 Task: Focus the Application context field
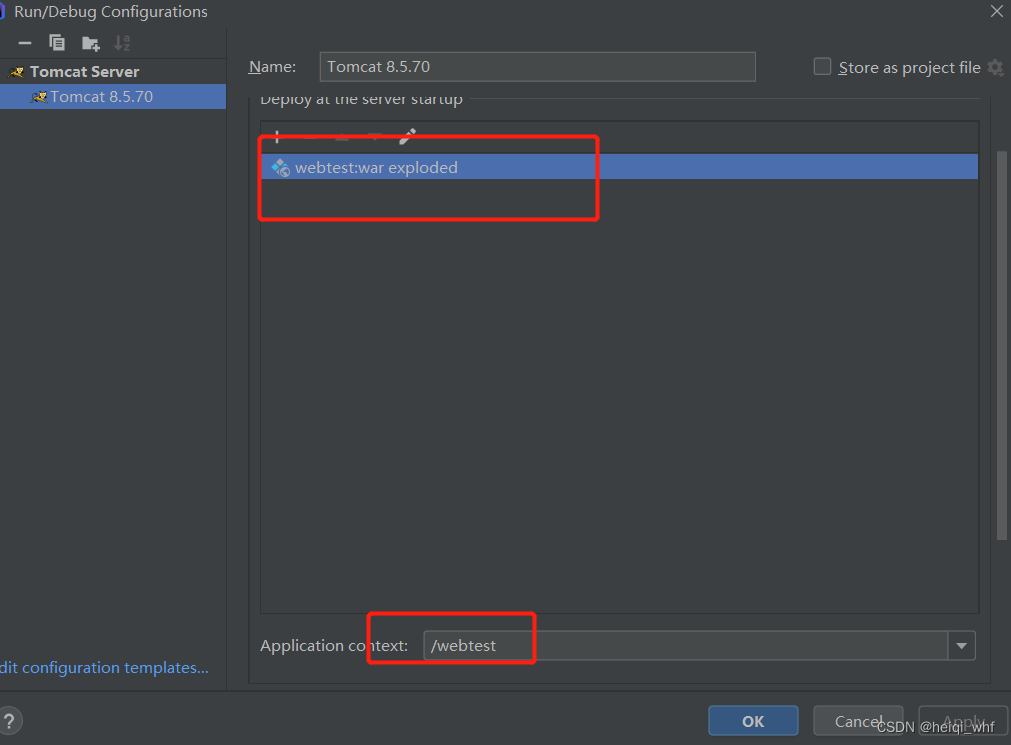[686, 646]
